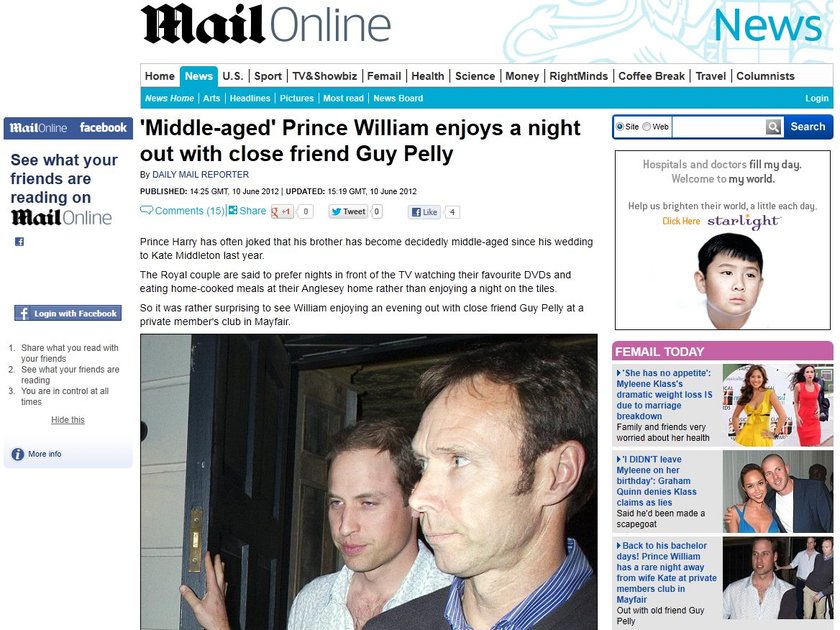Image resolution: width=840 pixels, height=630 pixels.
Task: Click the search magnifier icon
Action: pyautogui.click(x=773, y=127)
